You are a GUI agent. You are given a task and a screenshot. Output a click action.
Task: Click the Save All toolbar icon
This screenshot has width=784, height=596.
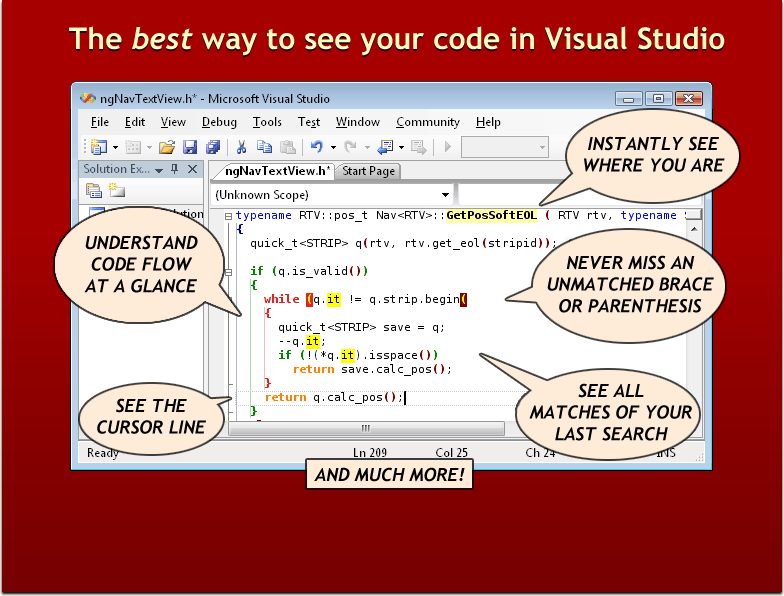(211, 147)
